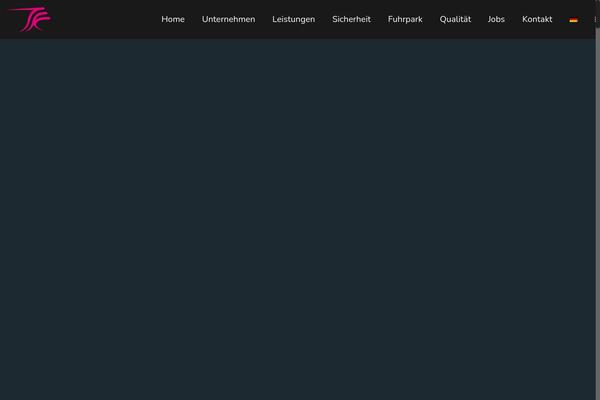Select the German flag language icon
Viewport: 600px width, 400px height.
coord(573,20)
